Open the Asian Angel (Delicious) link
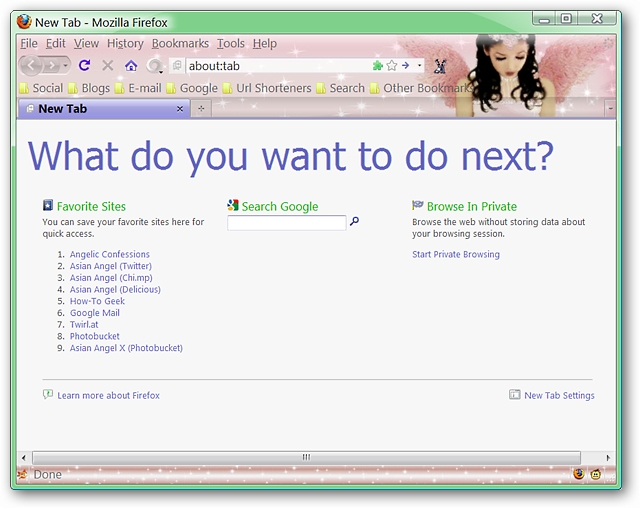640x508 pixels. coord(115,290)
